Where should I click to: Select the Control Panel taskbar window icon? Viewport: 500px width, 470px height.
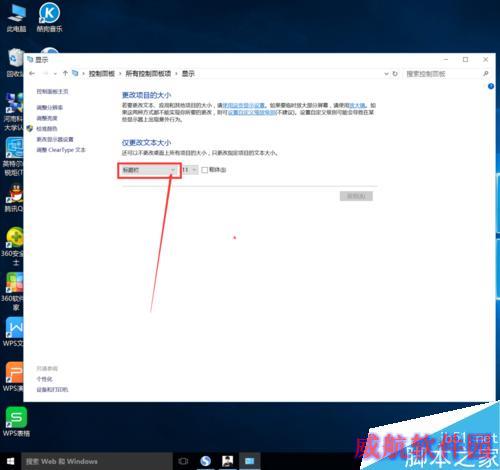click(x=250, y=461)
